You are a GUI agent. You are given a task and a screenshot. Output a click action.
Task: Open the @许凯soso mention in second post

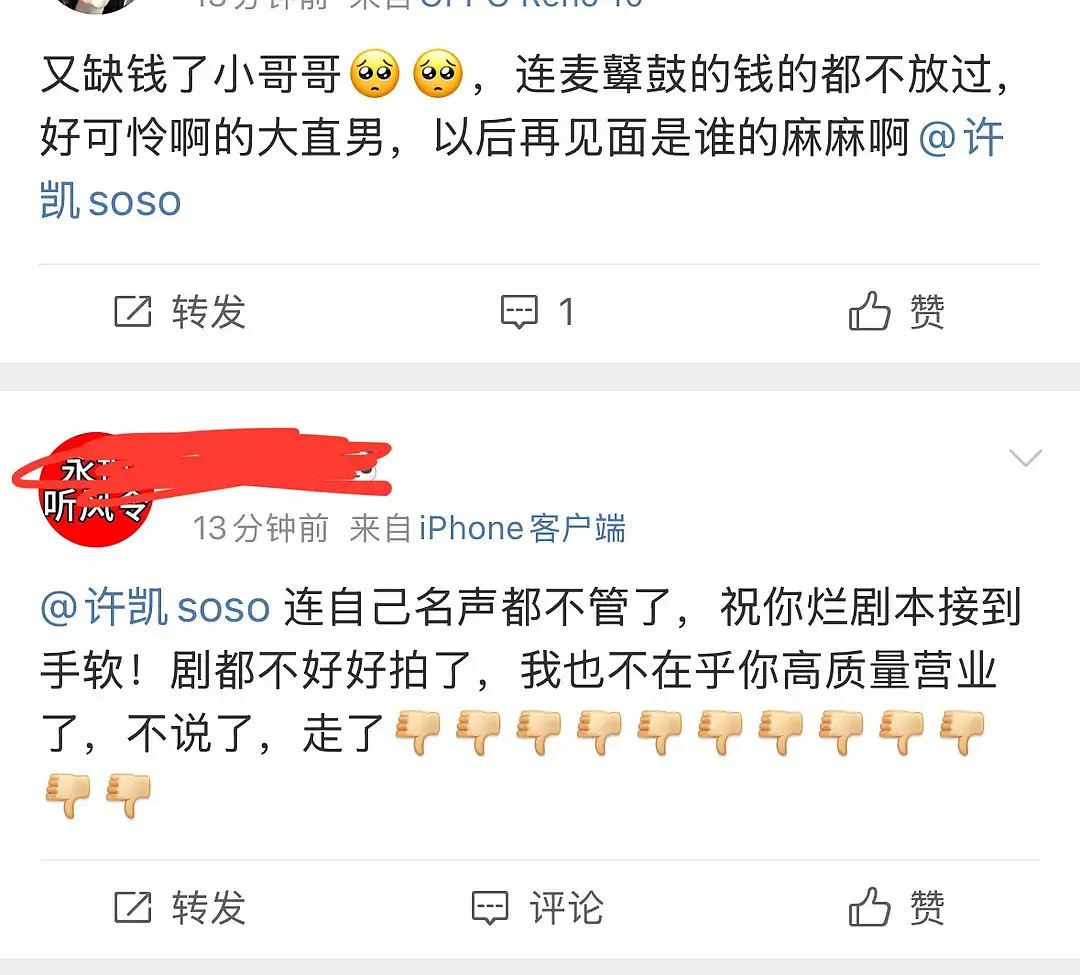[x=155, y=607]
